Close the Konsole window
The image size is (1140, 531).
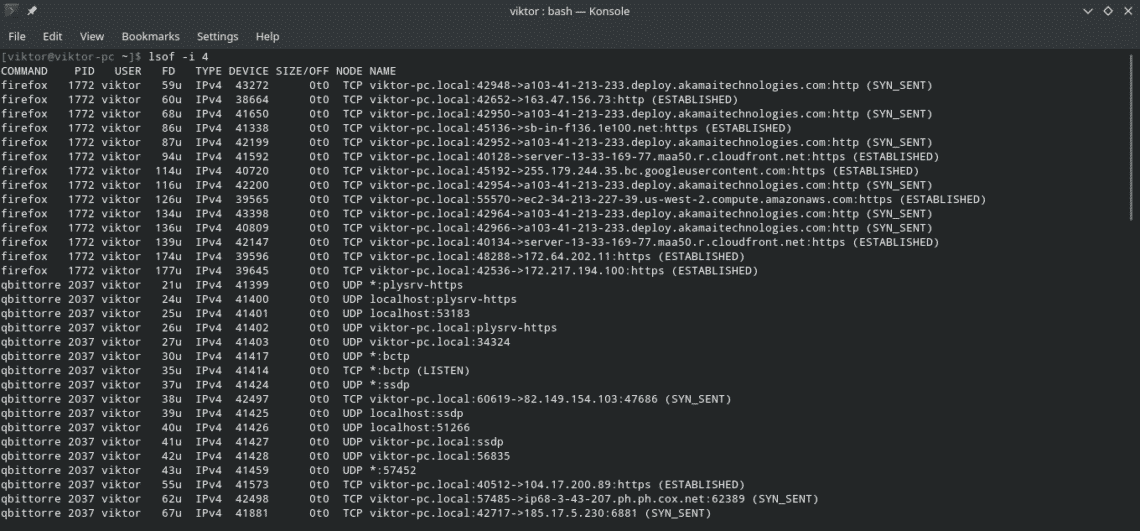(x=1126, y=11)
